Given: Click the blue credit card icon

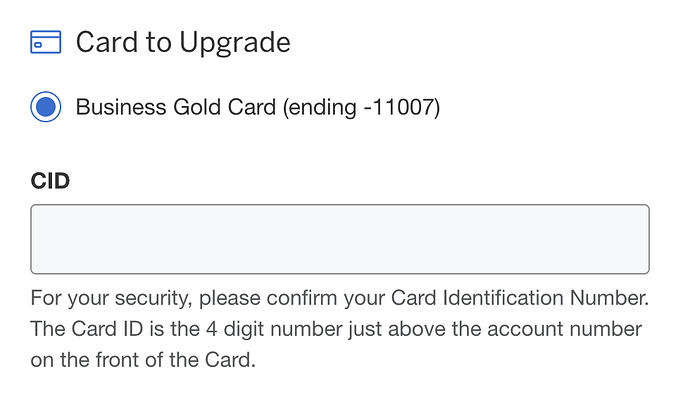Looking at the screenshot, I should (46, 42).
